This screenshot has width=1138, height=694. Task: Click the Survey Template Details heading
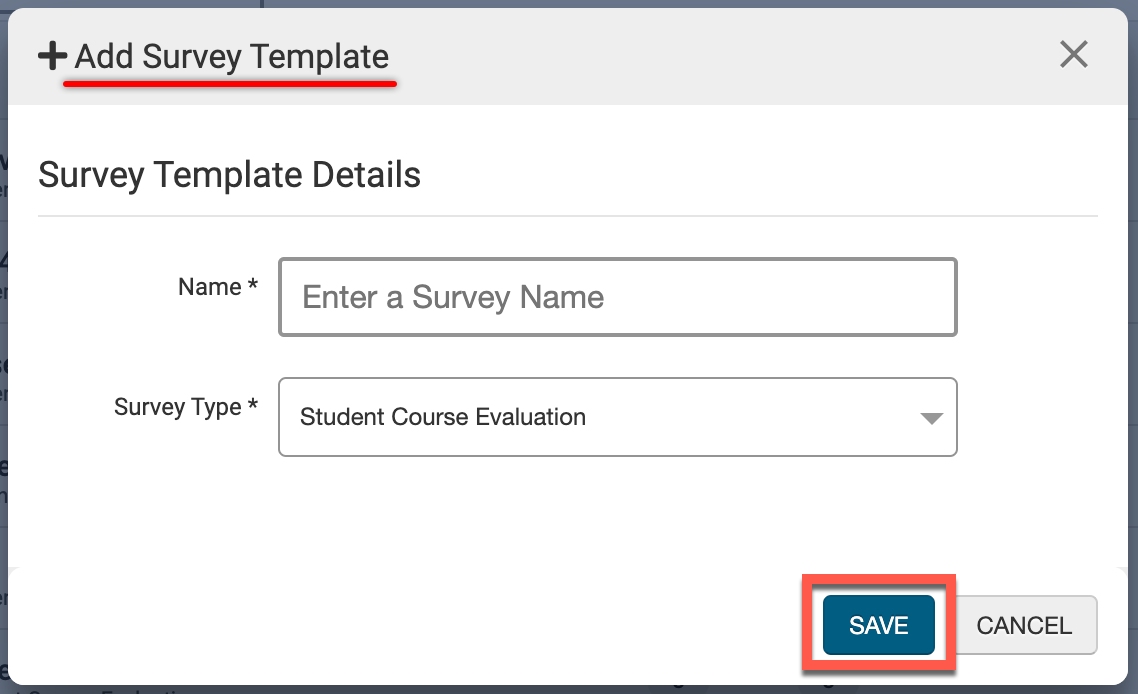229,175
